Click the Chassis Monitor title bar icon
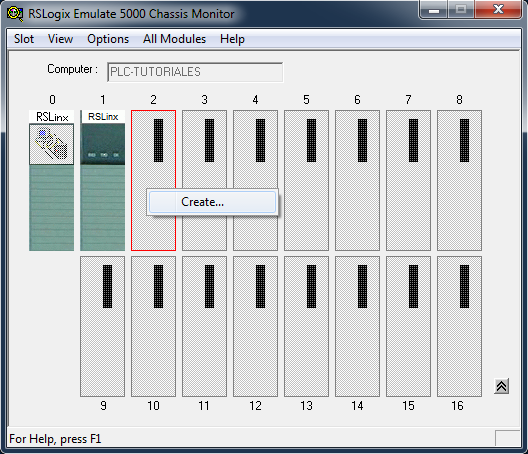Image resolution: width=528 pixels, height=454 pixels. coord(15,14)
